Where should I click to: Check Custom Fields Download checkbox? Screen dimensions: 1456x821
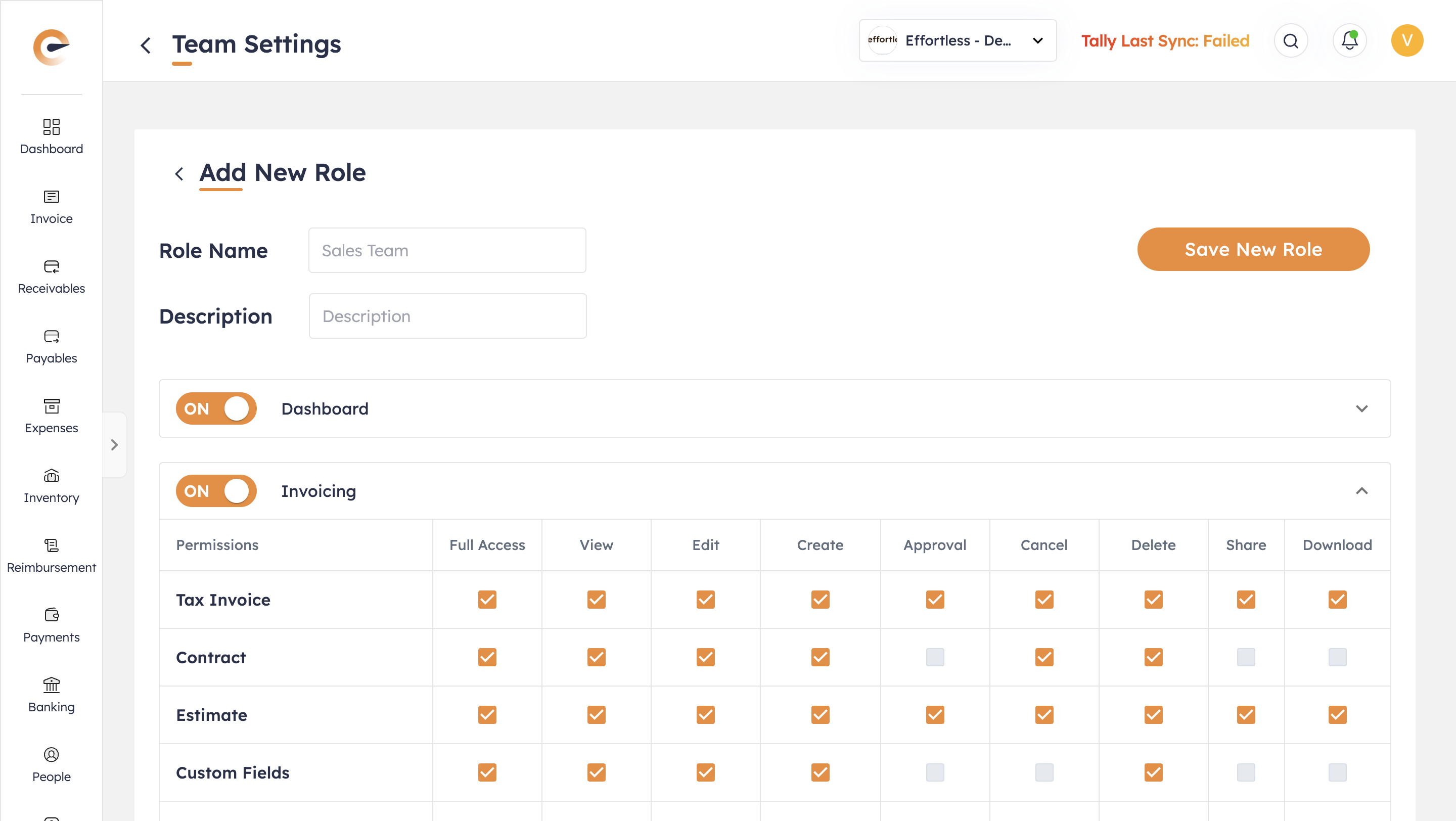(x=1337, y=772)
